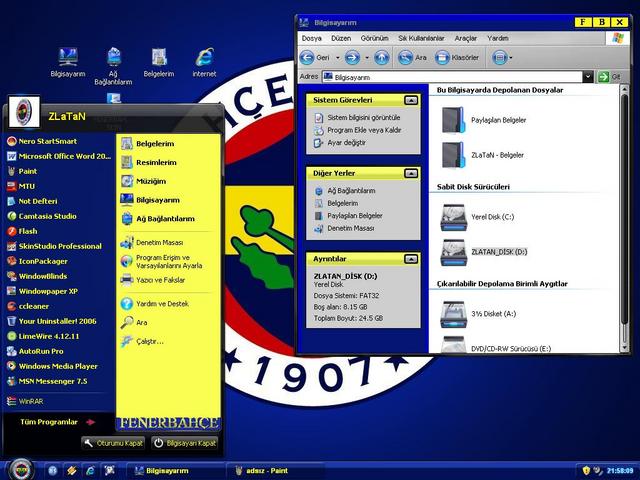Click the Geri back arrow icon
This screenshot has height=480, width=640.
pos(309,57)
